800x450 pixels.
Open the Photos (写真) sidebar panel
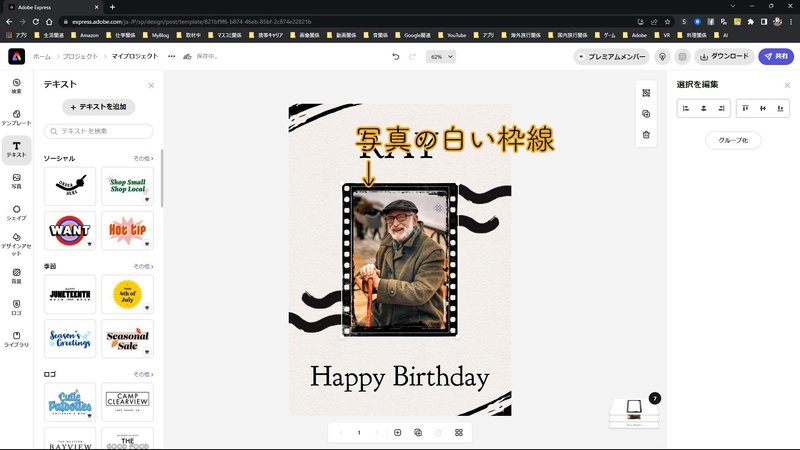(x=16, y=181)
